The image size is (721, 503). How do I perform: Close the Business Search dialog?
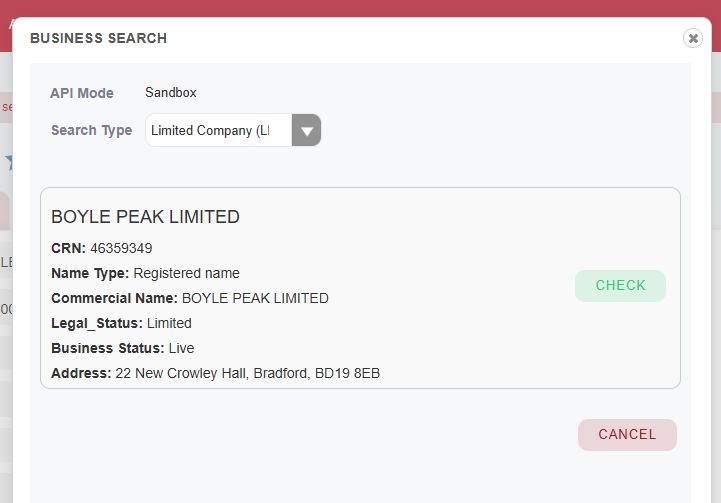tap(692, 38)
